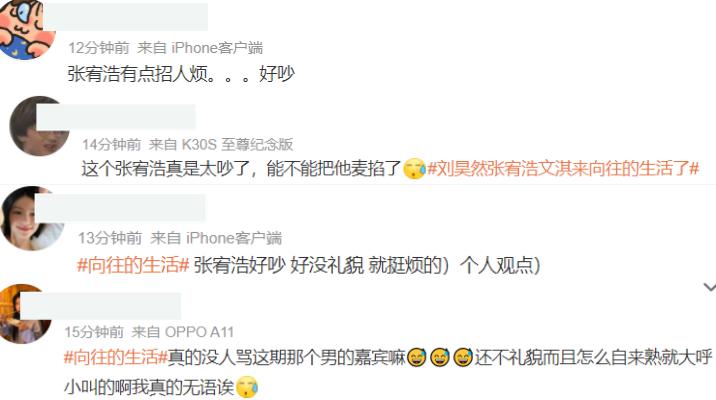
Task: Click first sweat-smile emoji after 嘉宾嘛
Action: 416,358
